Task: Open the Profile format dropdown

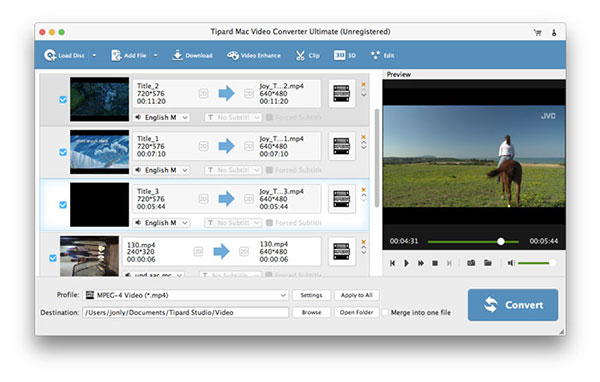Action: click(186, 295)
